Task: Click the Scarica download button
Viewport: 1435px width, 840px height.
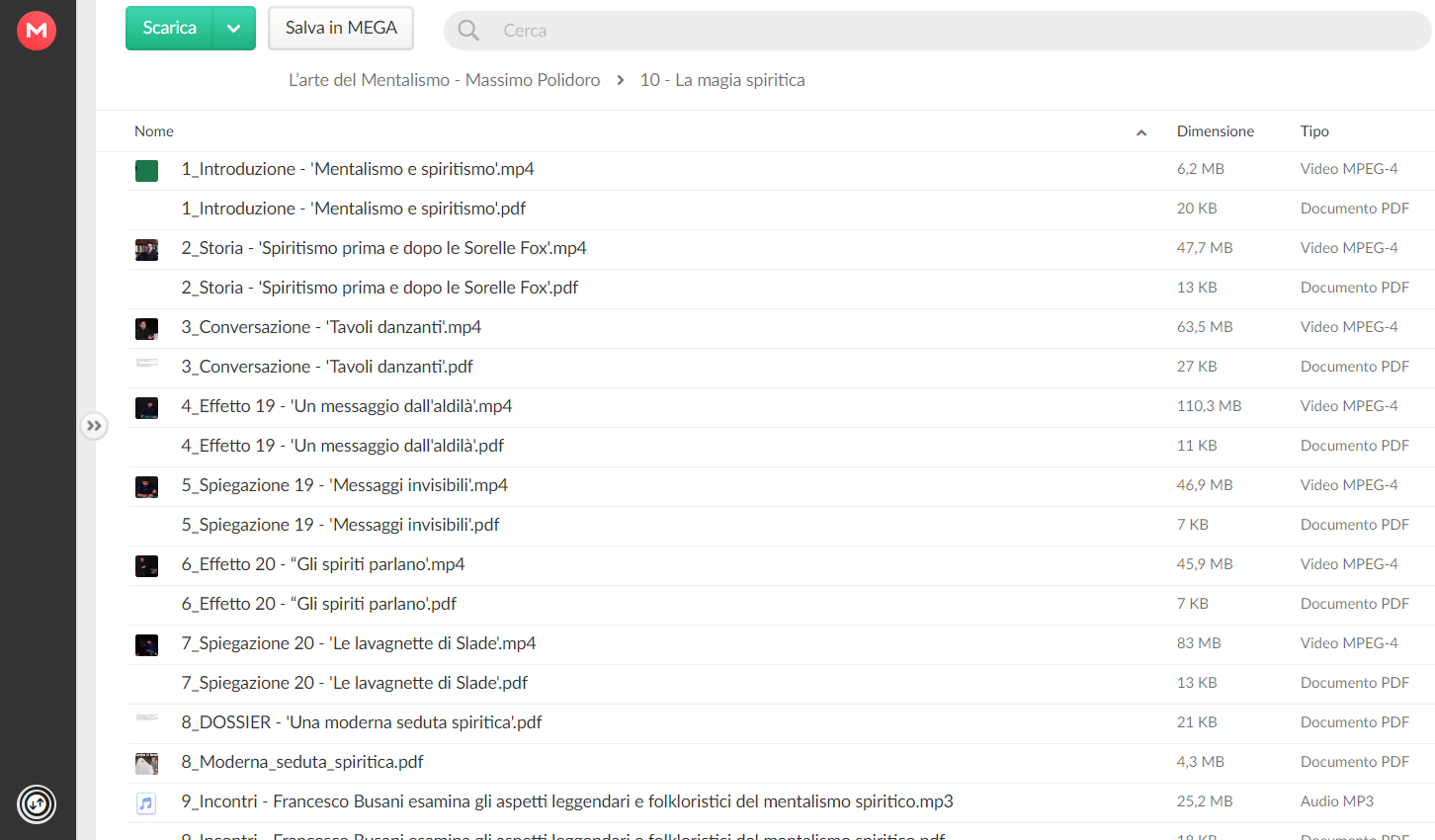Action: [169, 29]
